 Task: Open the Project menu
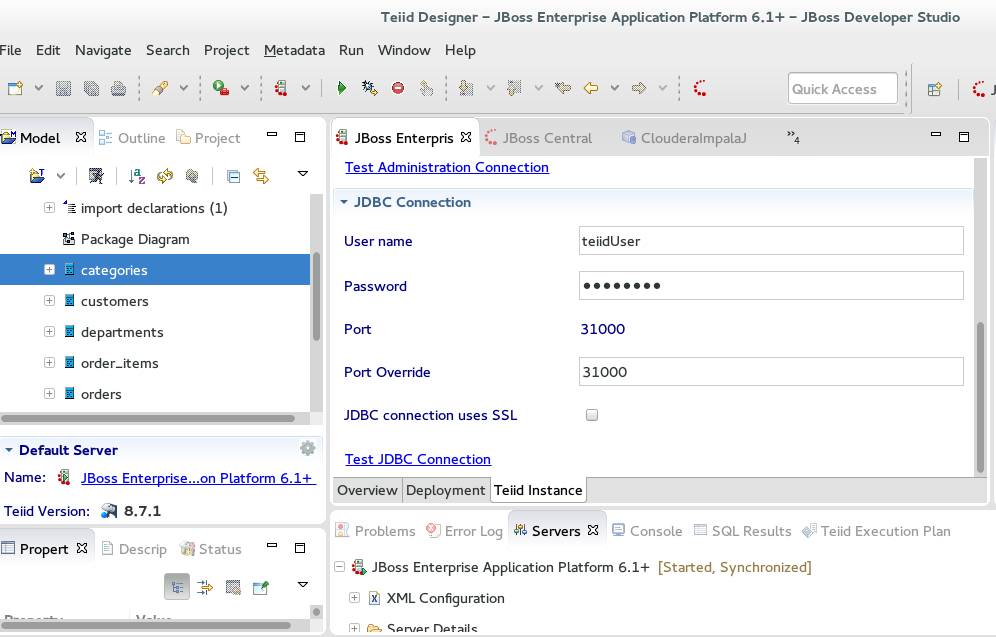tap(226, 50)
